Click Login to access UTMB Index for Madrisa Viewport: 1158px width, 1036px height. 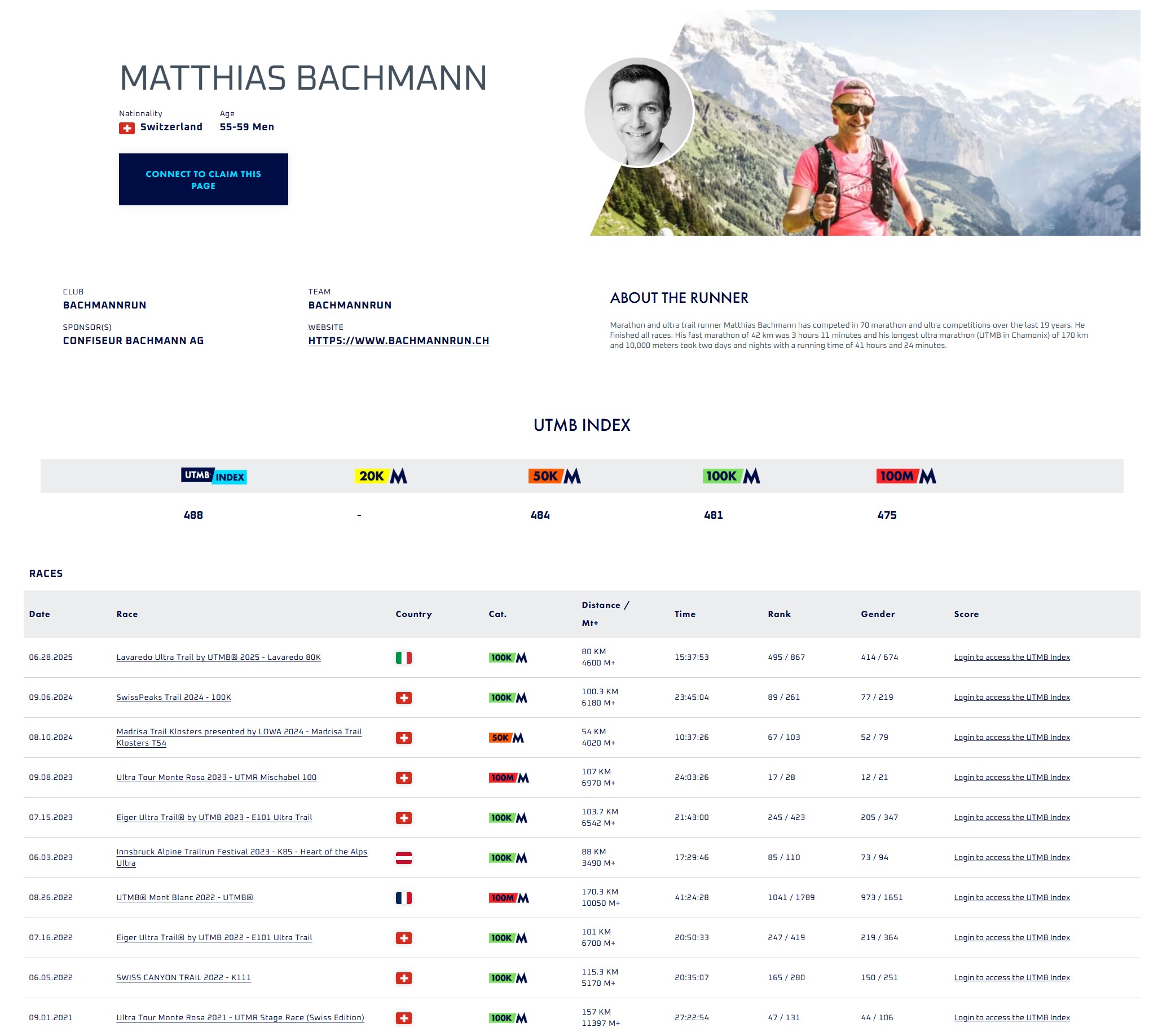pos(1012,737)
